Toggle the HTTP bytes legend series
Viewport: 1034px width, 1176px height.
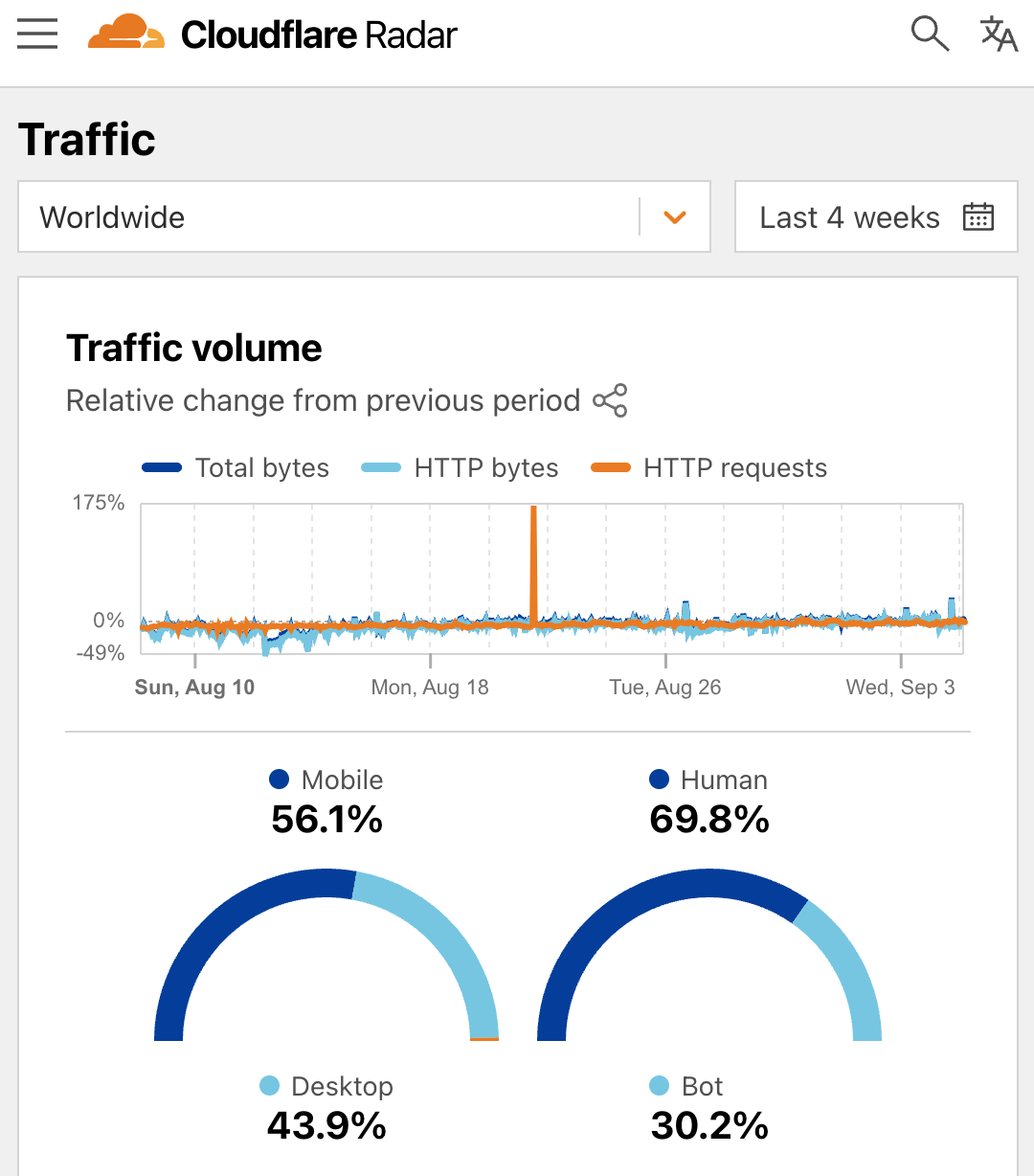click(460, 467)
